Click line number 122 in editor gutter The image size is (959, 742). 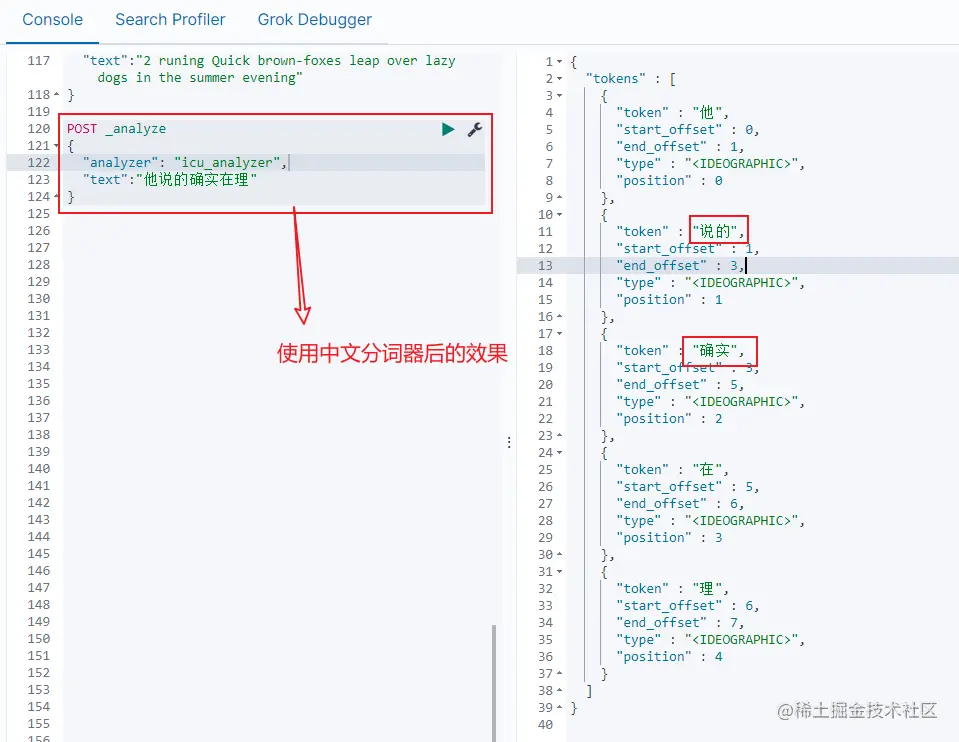tap(39, 163)
